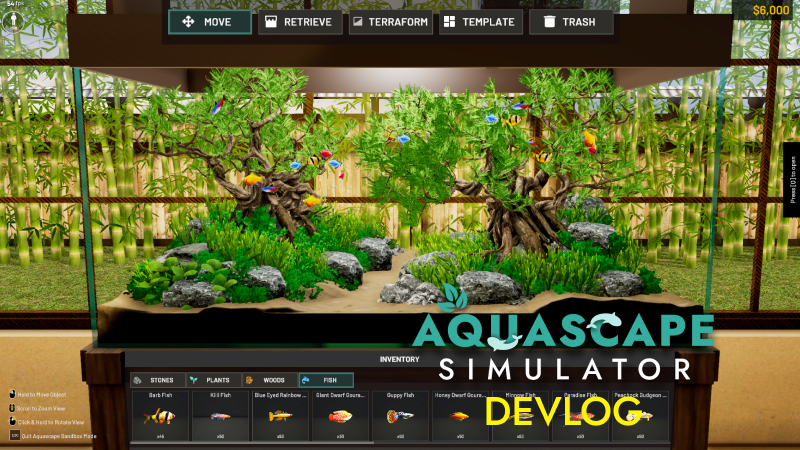Select the Trash tool

[x=571, y=22]
